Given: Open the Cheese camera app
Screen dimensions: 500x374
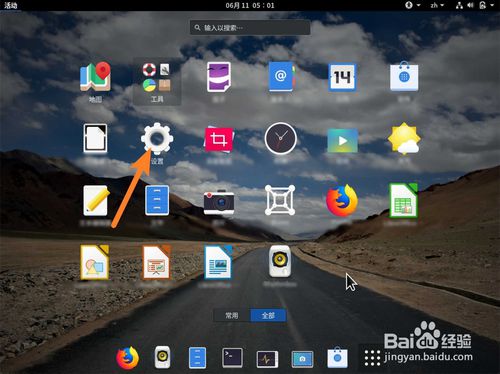Looking at the screenshot, I should pyautogui.click(x=219, y=202).
